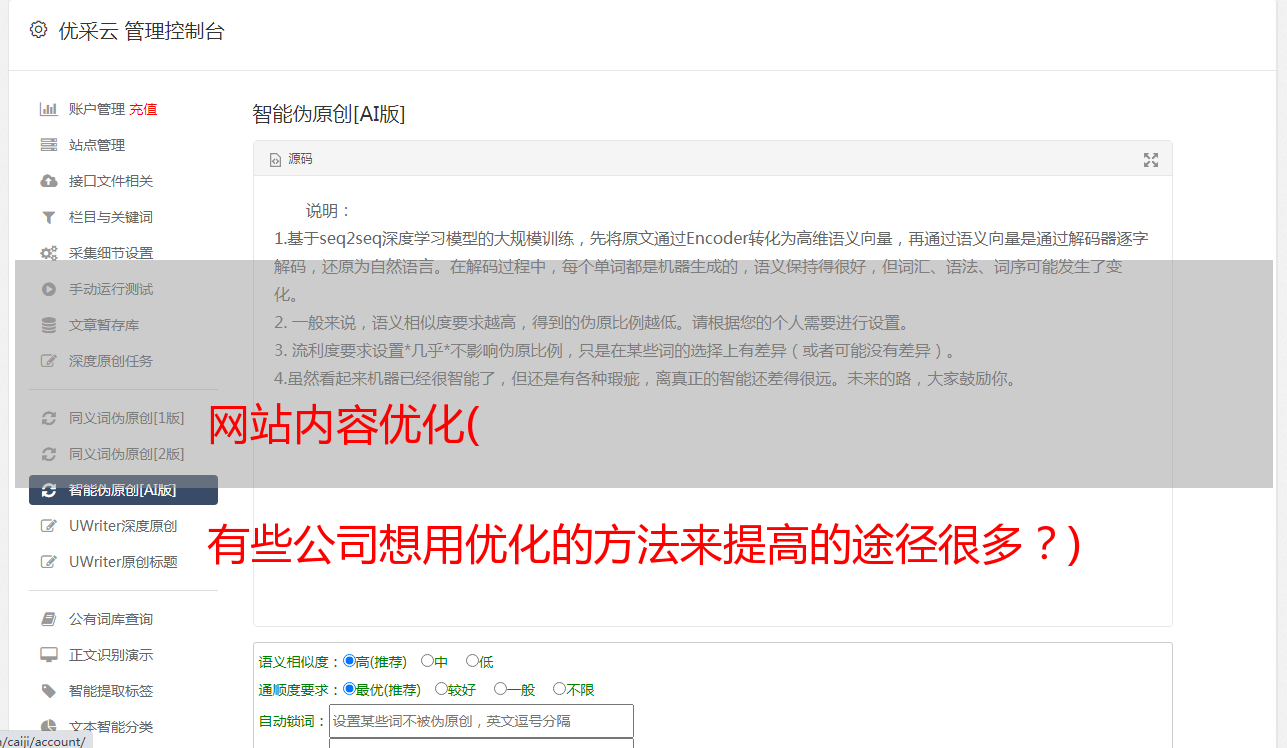
Task: Open UWriter原创标题 sidebar link
Action: [x=123, y=562]
